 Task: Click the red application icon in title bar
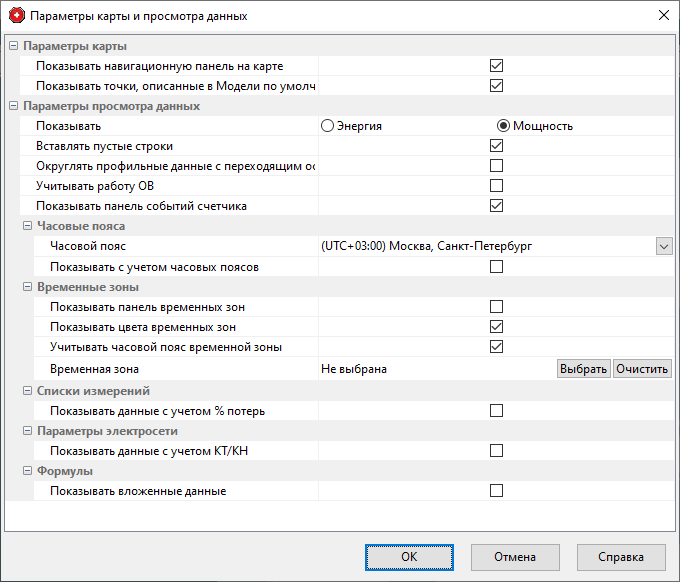click(x=17, y=16)
